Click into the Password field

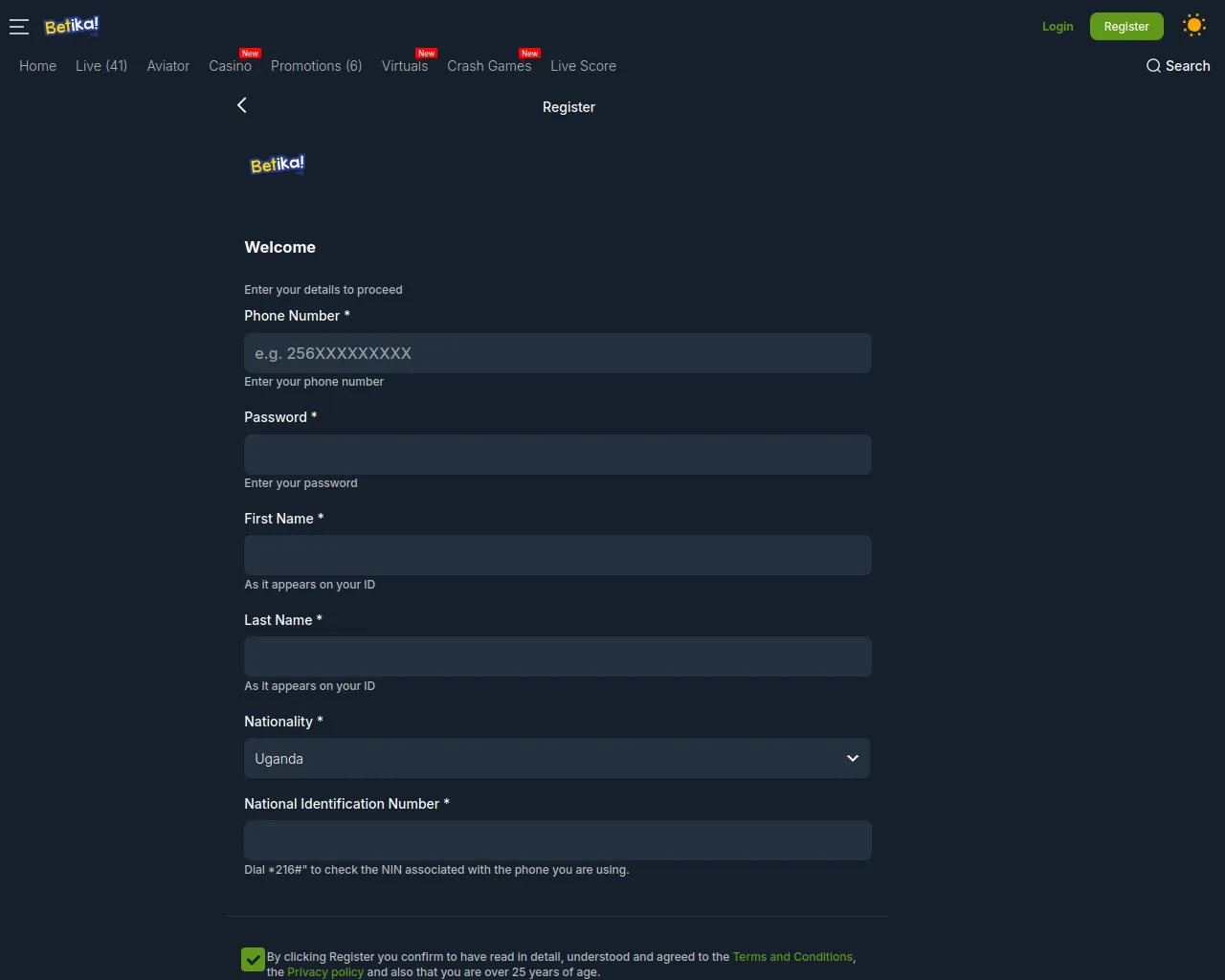[x=558, y=455]
